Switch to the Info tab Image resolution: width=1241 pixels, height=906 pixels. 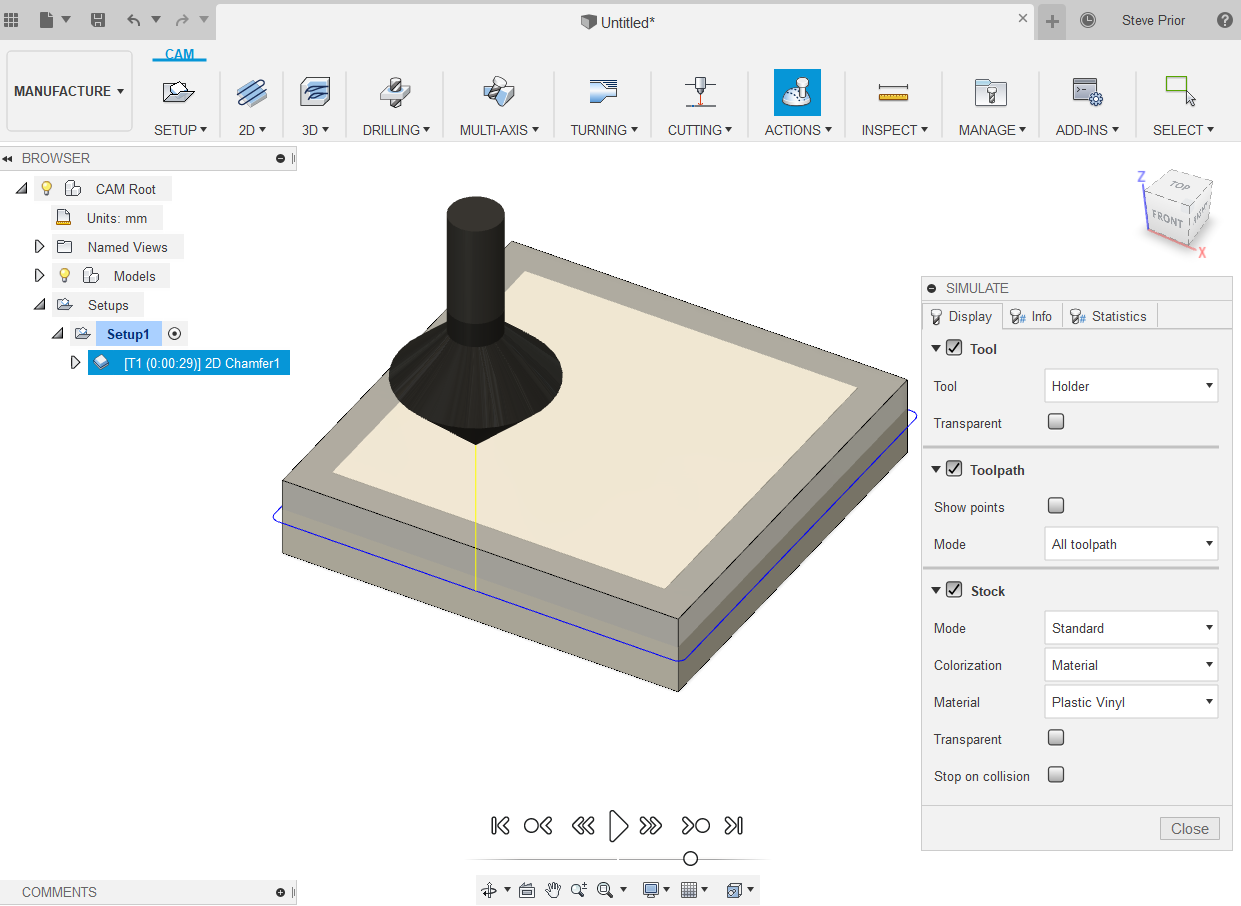[1031, 316]
